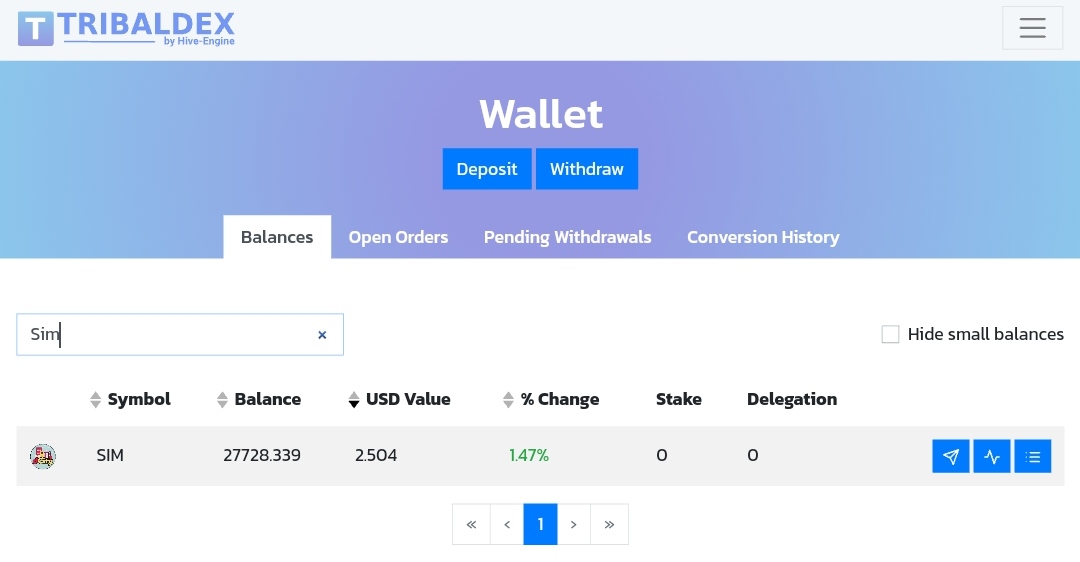Go to the previous page arrow
1080x562 pixels.
coord(507,524)
